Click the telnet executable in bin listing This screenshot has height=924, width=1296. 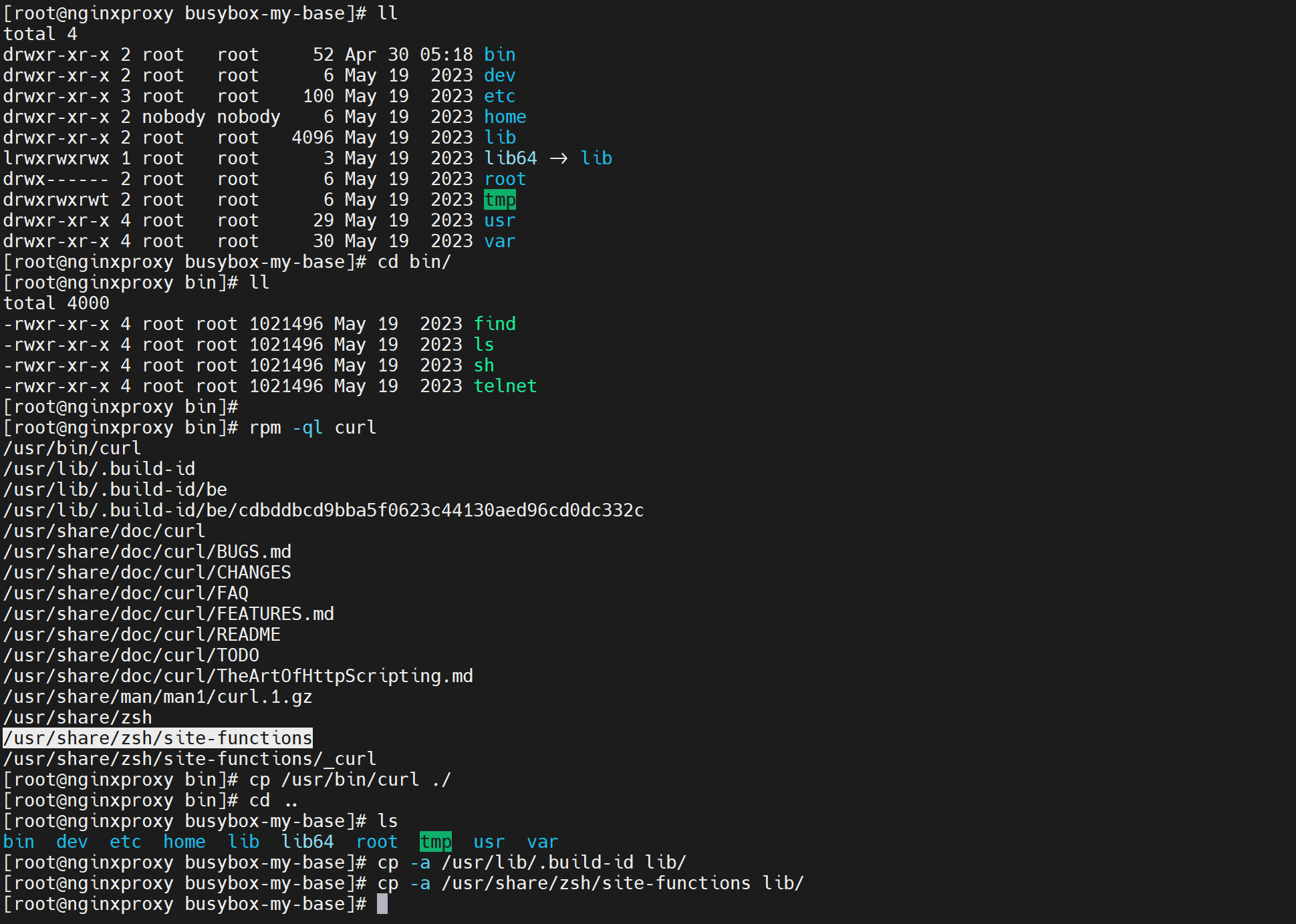[505, 386]
